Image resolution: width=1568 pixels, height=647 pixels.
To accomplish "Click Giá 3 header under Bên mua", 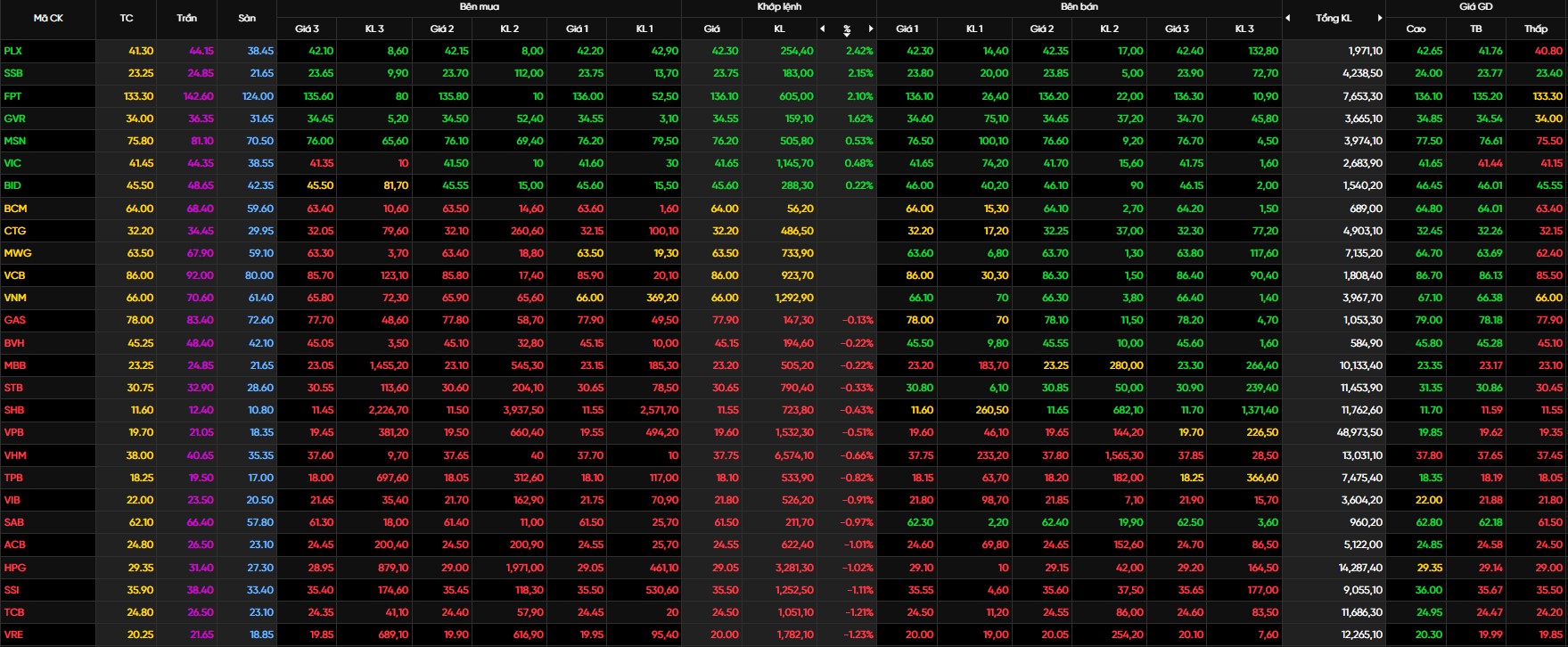I will point(307,29).
